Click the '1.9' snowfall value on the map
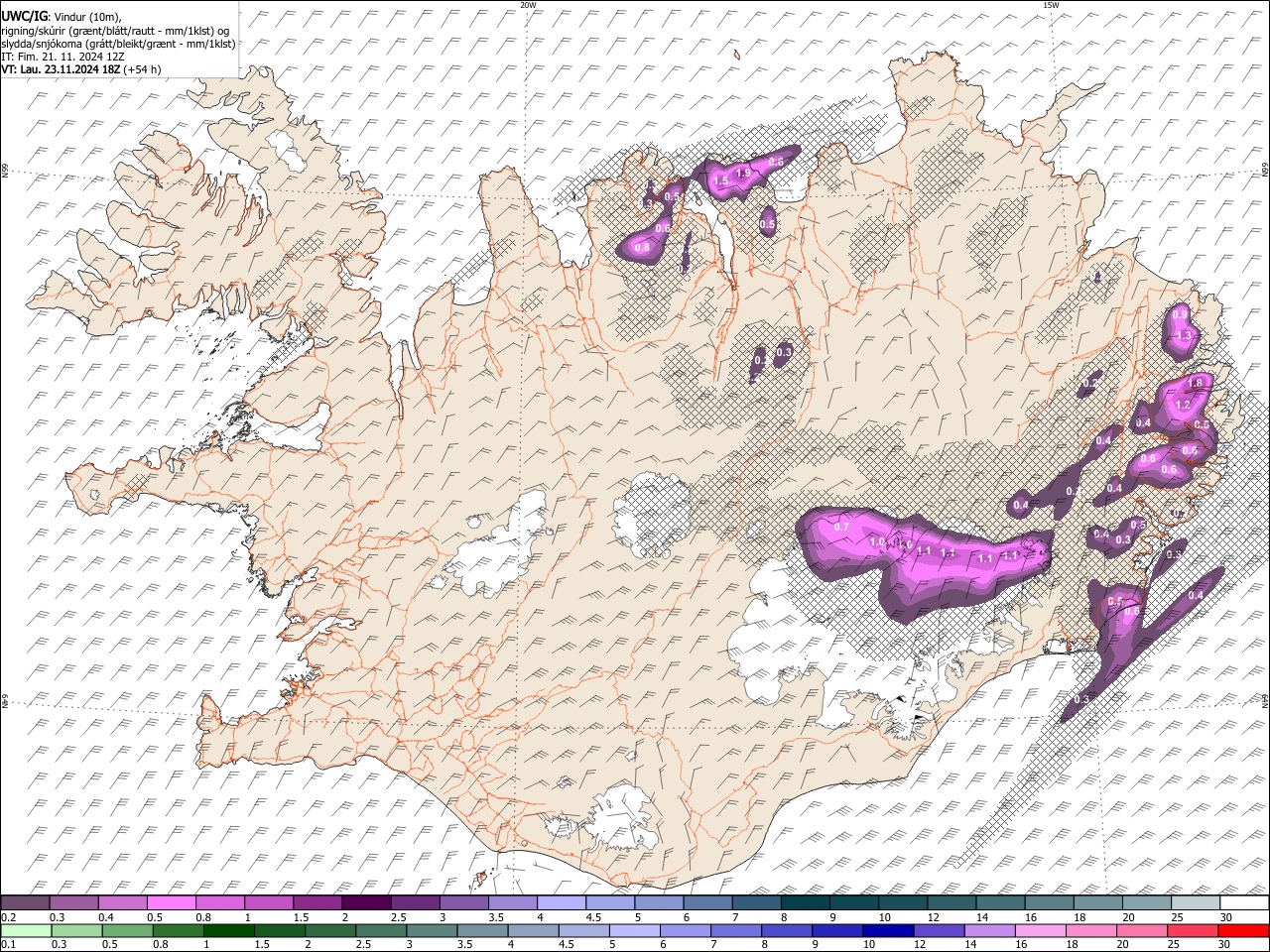Screen dimensions: 1270x952 744,173
